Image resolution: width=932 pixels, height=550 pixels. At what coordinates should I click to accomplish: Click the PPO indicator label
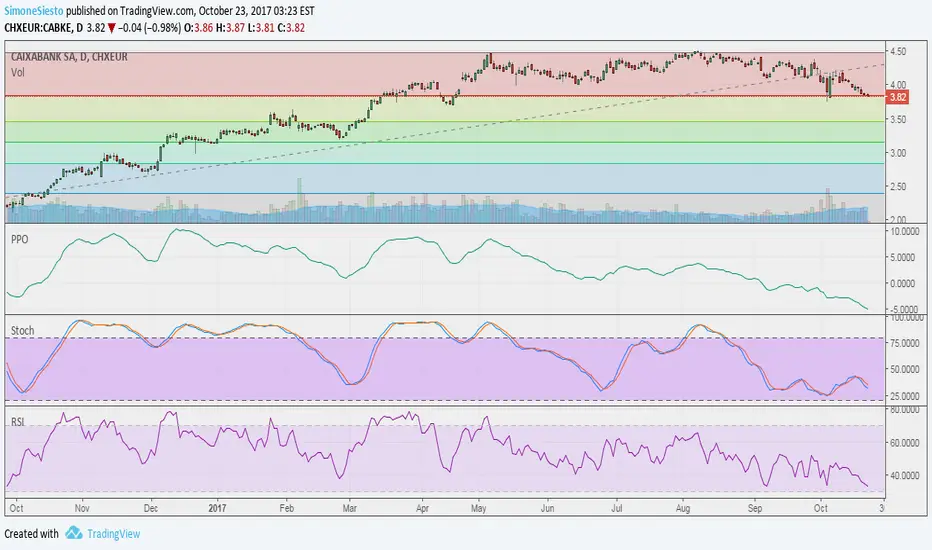pos(20,239)
